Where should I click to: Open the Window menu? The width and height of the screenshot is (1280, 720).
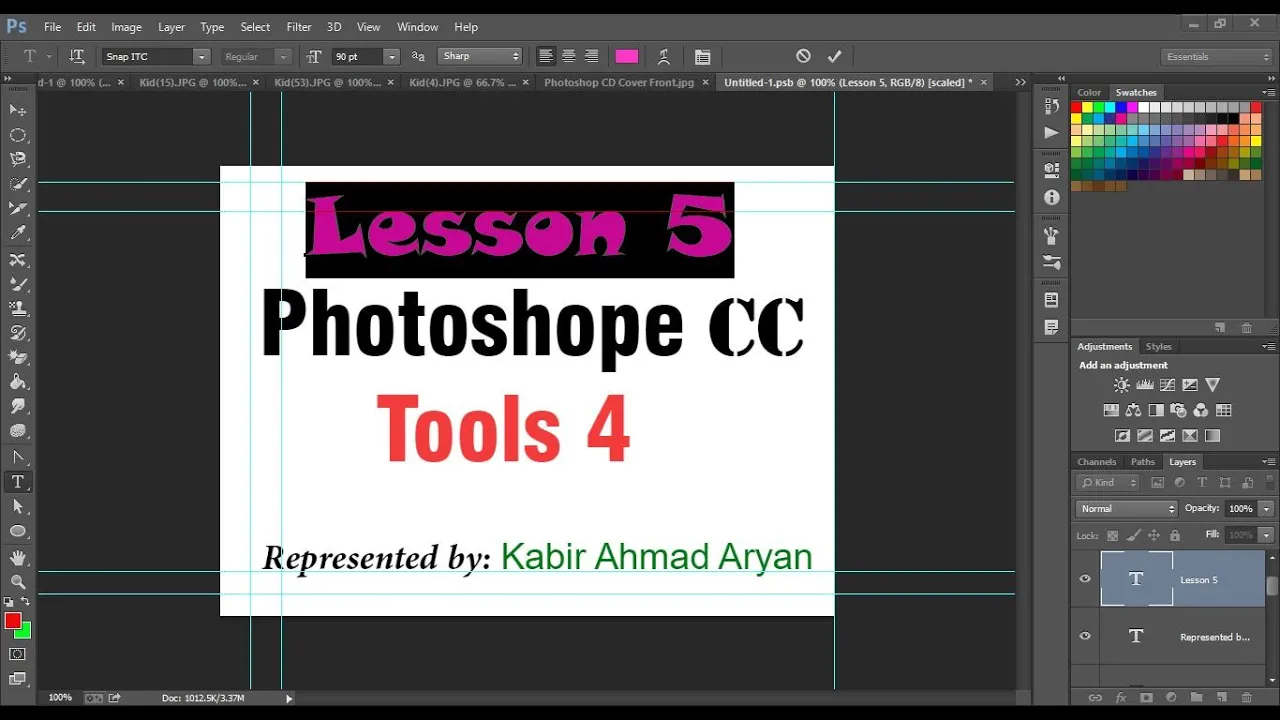point(418,27)
